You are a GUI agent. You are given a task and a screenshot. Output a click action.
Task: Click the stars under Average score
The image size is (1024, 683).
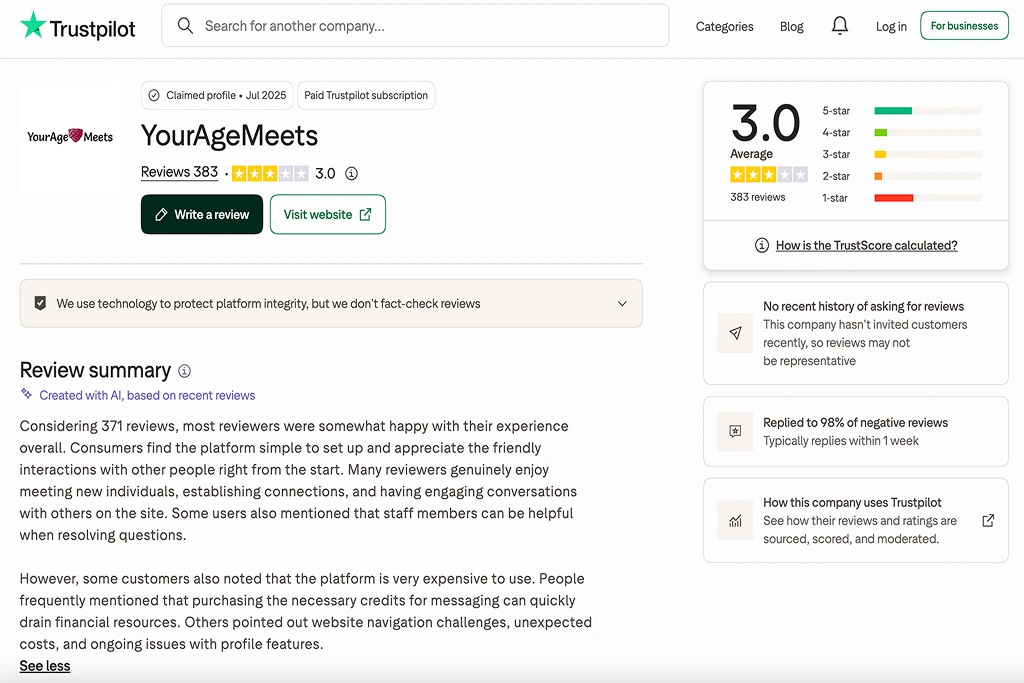tap(769, 174)
